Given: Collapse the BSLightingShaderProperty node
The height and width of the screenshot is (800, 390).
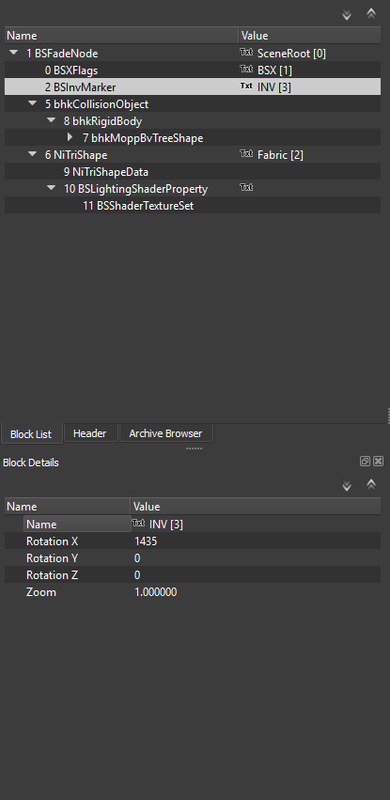Looking at the screenshot, I should coord(52,188).
